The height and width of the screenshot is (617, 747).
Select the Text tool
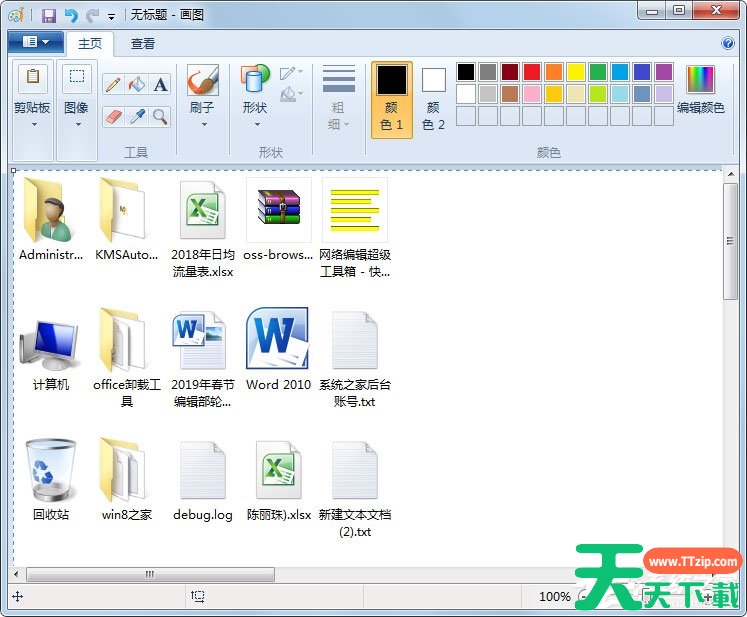[x=160, y=84]
